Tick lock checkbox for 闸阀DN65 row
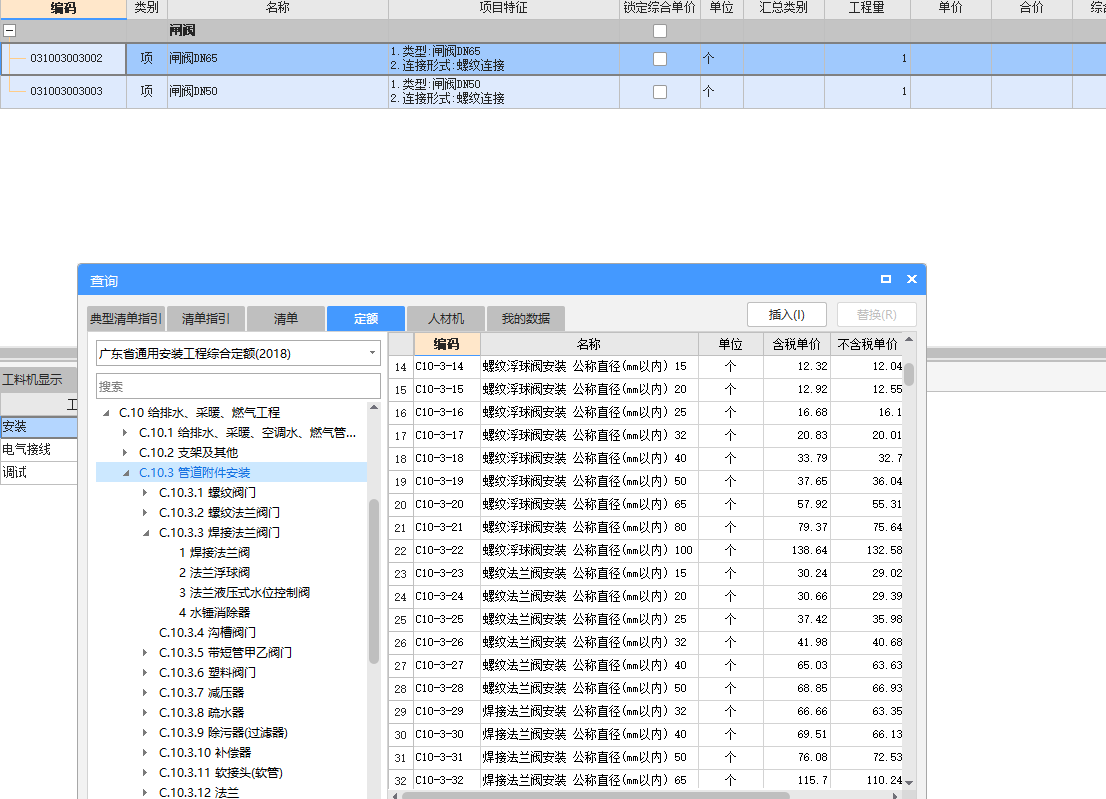Image resolution: width=1106 pixels, height=799 pixels. click(660, 59)
